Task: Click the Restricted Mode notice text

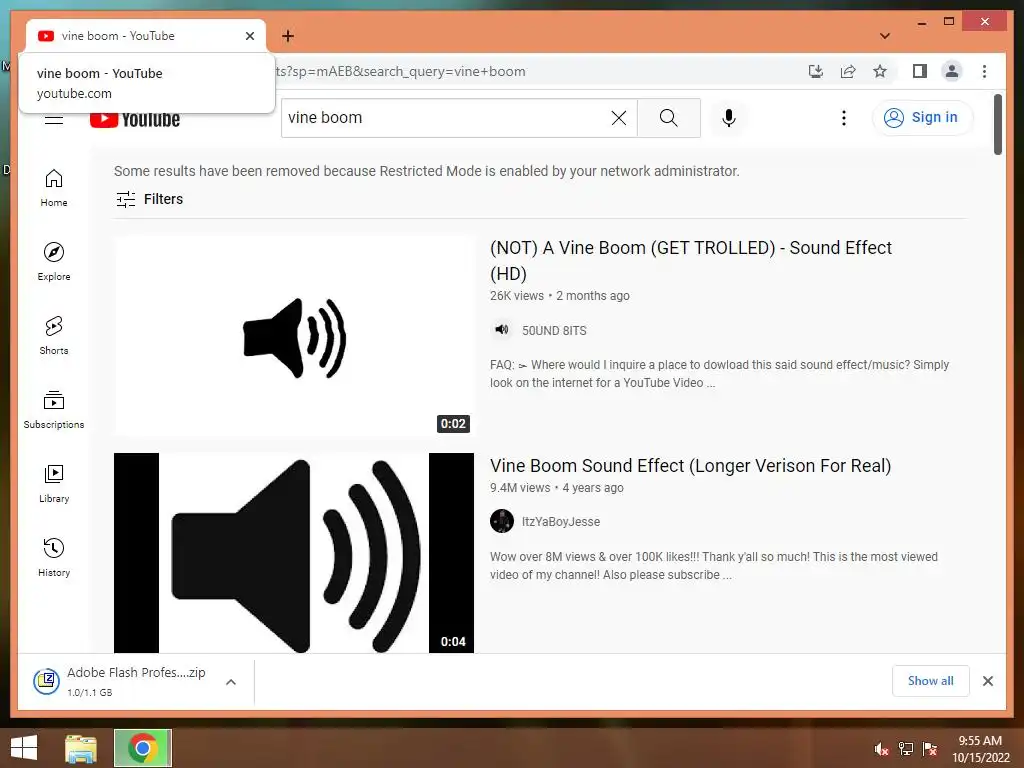Action: coord(426,171)
